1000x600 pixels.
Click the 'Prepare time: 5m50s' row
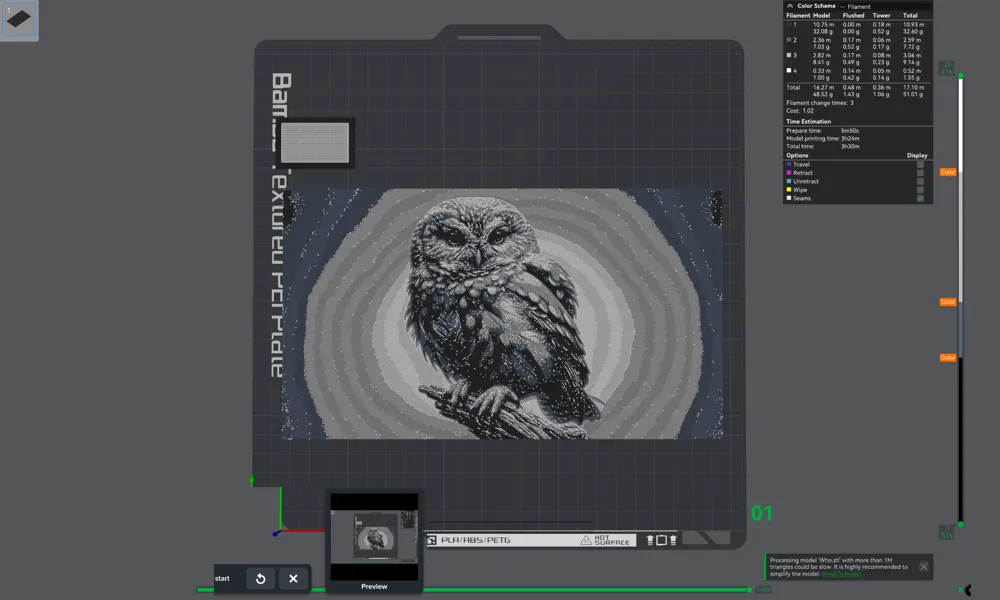click(823, 131)
